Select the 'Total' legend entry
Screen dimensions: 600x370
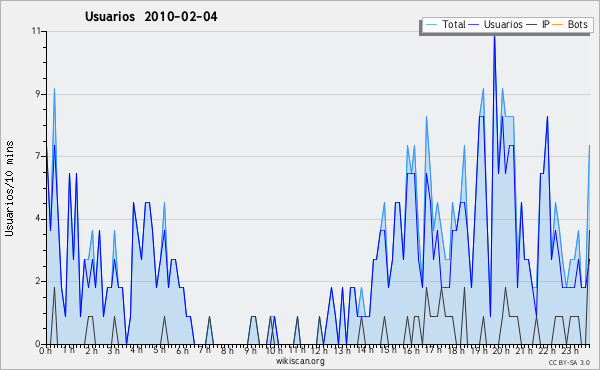click(445, 25)
